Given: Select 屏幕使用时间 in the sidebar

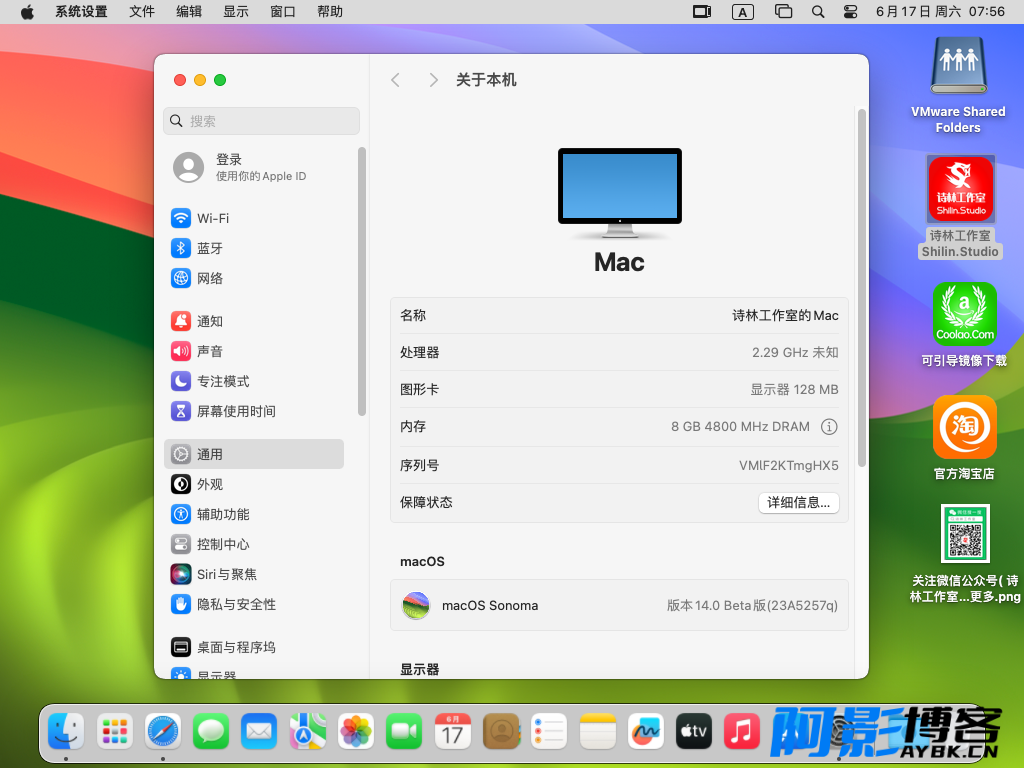Looking at the screenshot, I should pos(253,411).
